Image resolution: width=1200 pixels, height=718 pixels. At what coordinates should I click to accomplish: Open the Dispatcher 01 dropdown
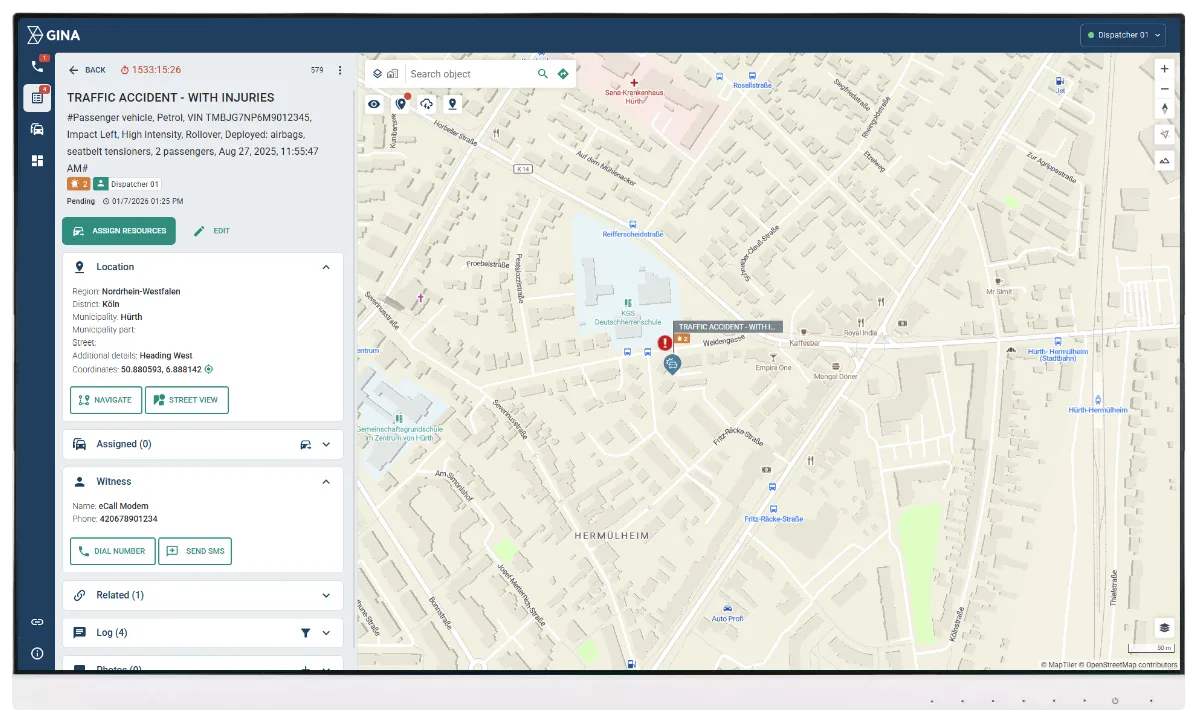point(1122,34)
